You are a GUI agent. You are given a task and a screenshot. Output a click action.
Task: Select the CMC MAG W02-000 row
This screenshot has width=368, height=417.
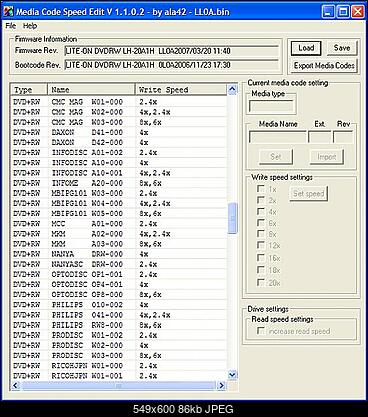[x=119, y=112]
